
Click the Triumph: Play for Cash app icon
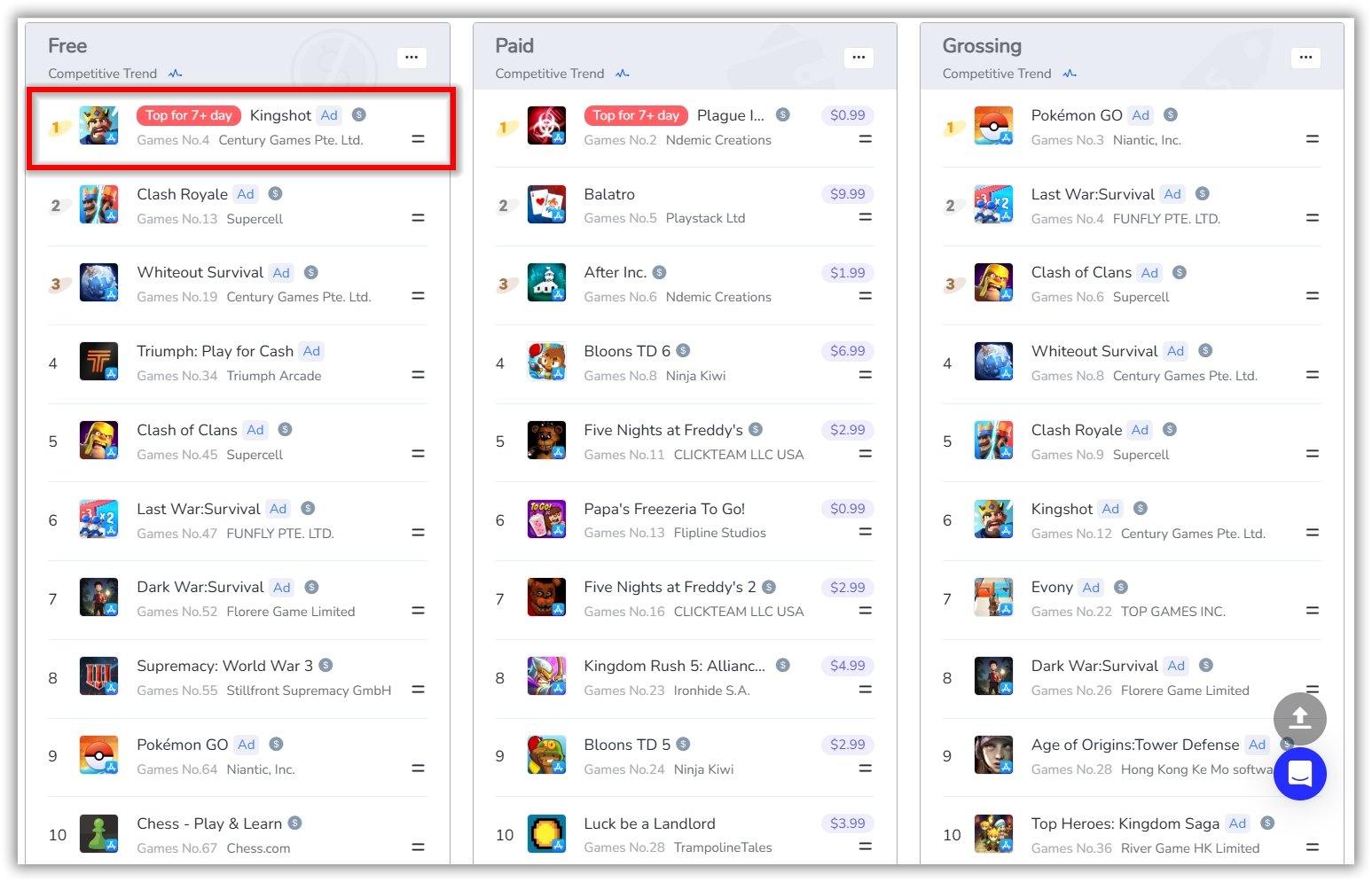(98, 362)
